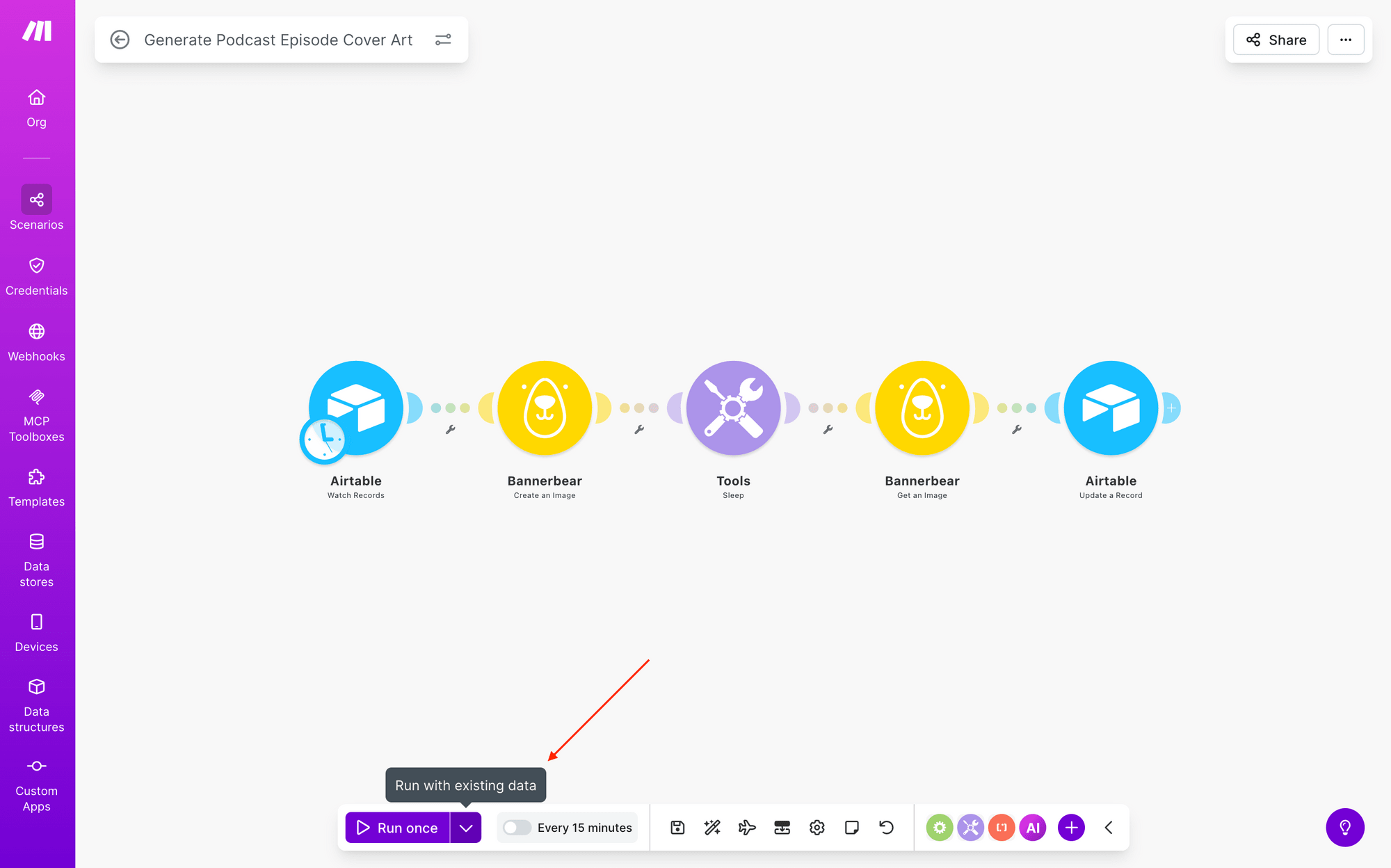This screenshot has width=1391, height=868.
Task: Open the three-dots more options menu
Action: [1346, 40]
